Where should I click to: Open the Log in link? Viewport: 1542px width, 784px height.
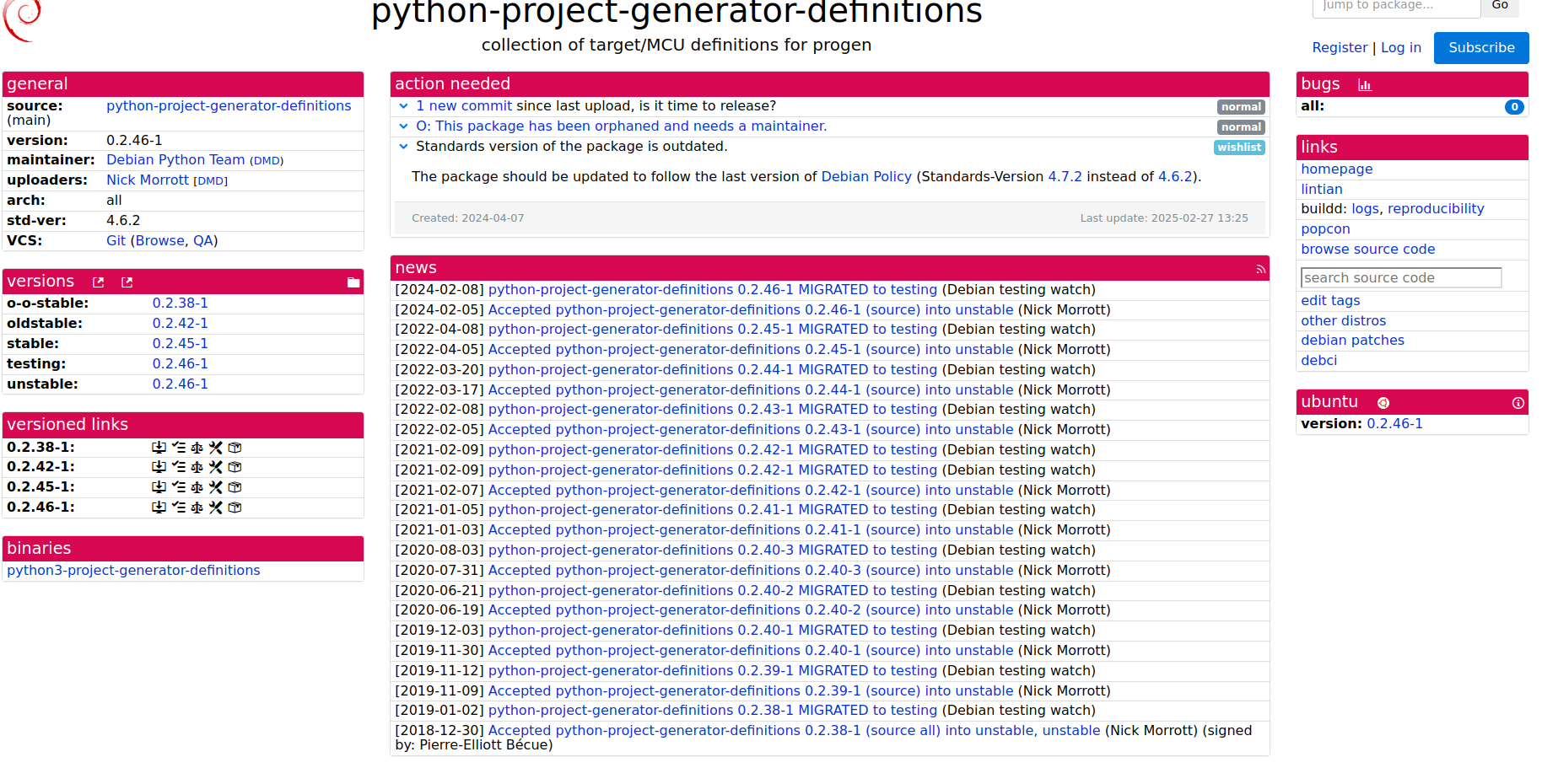coord(1401,48)
